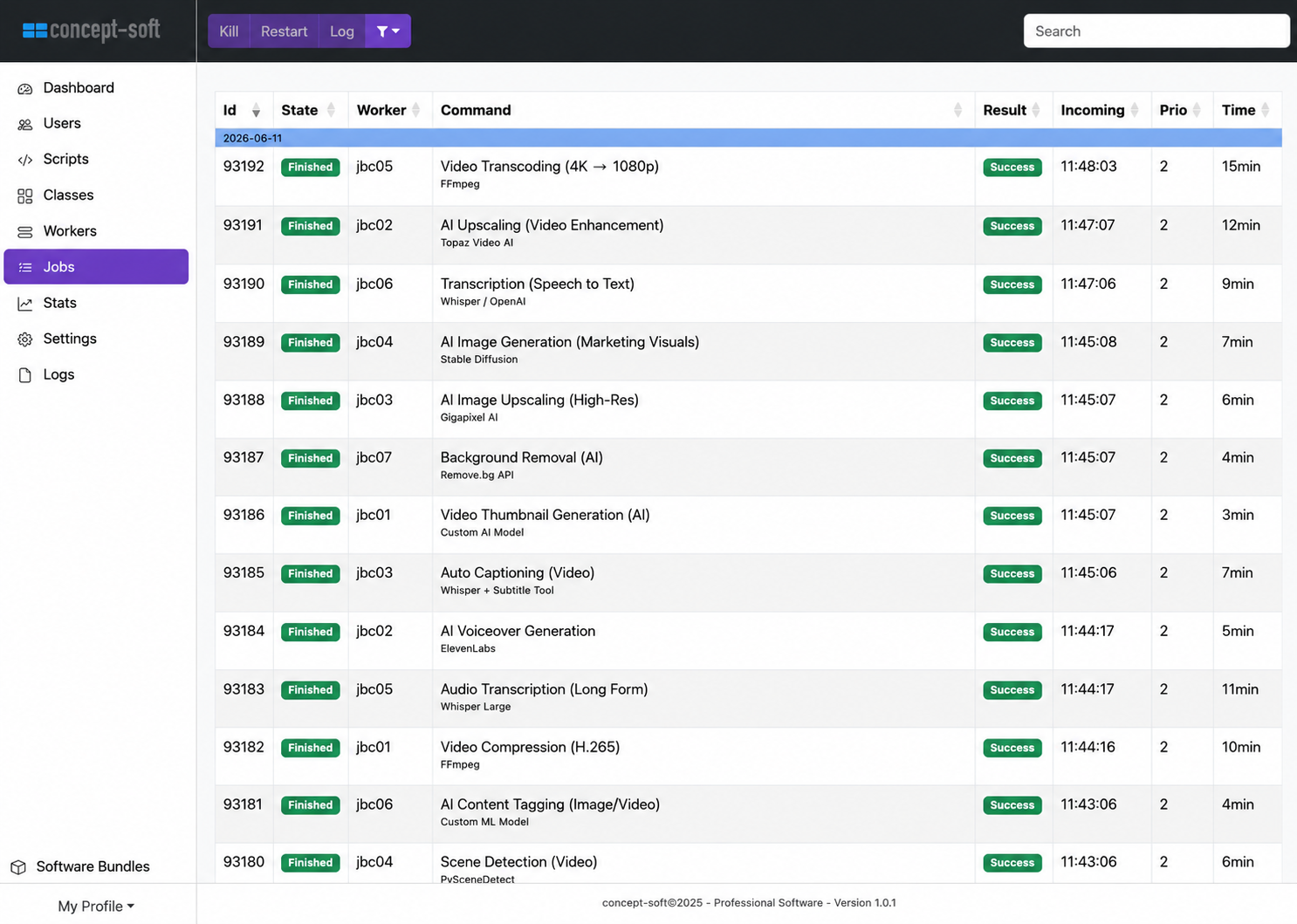The image size is (1297, 924).
Task: Sort the table by Id column
Action: click(x=244, y=110)
